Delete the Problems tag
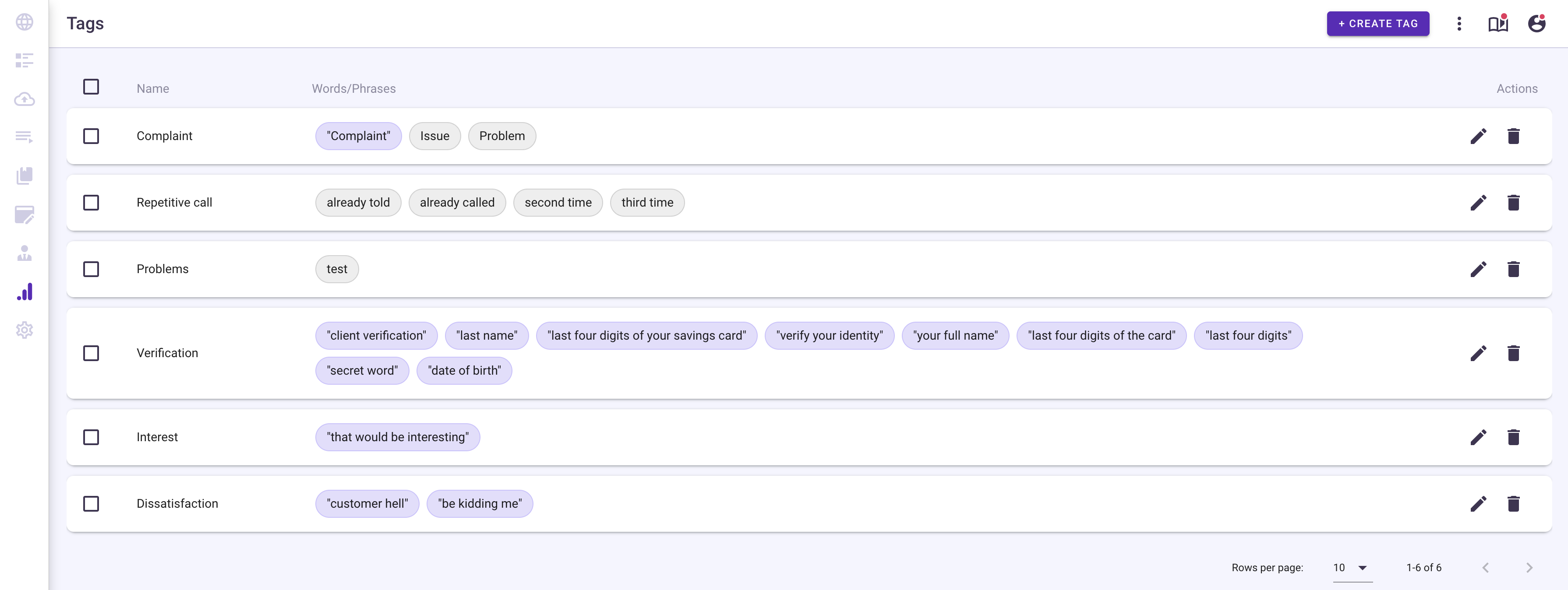This screenshot has height=590, width=1568. click(1514, 269)
